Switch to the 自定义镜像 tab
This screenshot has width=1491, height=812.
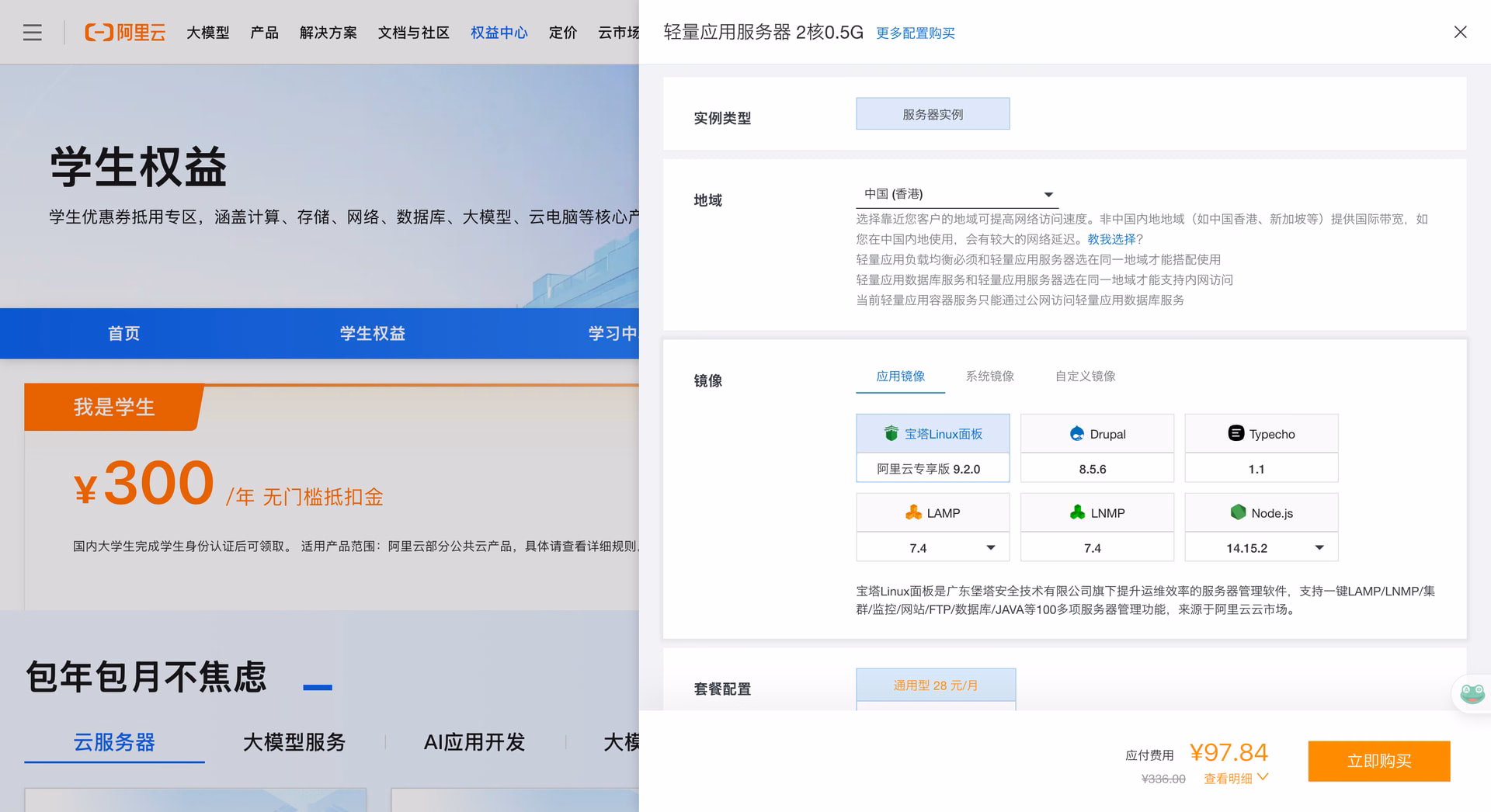click(x=1085, y=377)
